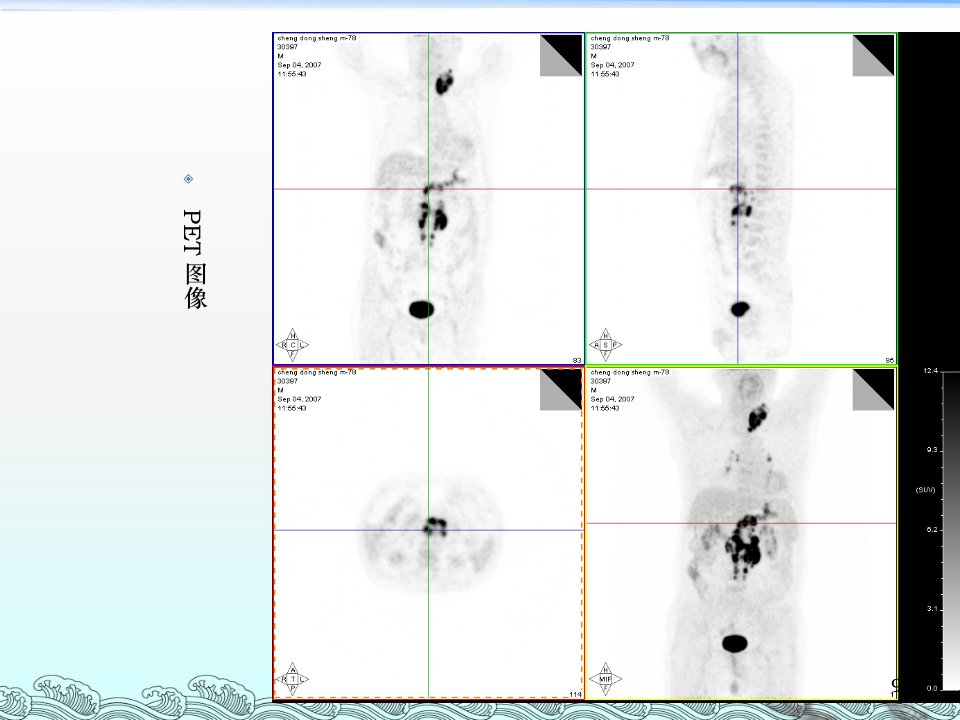Click the 9.3 label on SUV scale

pos(932,450)
